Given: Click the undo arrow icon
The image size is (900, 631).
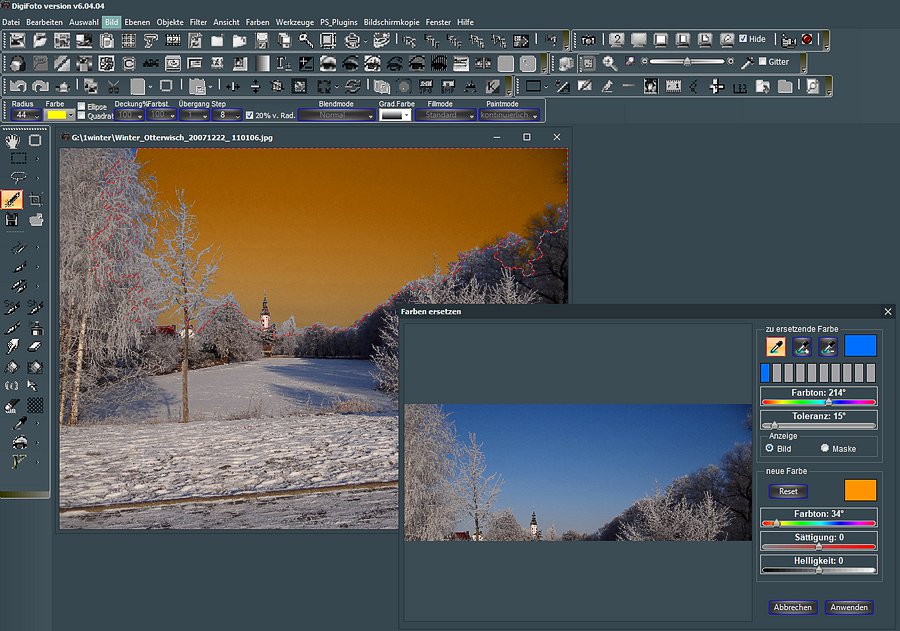Looking at the screenshot, I should (17, 87).
